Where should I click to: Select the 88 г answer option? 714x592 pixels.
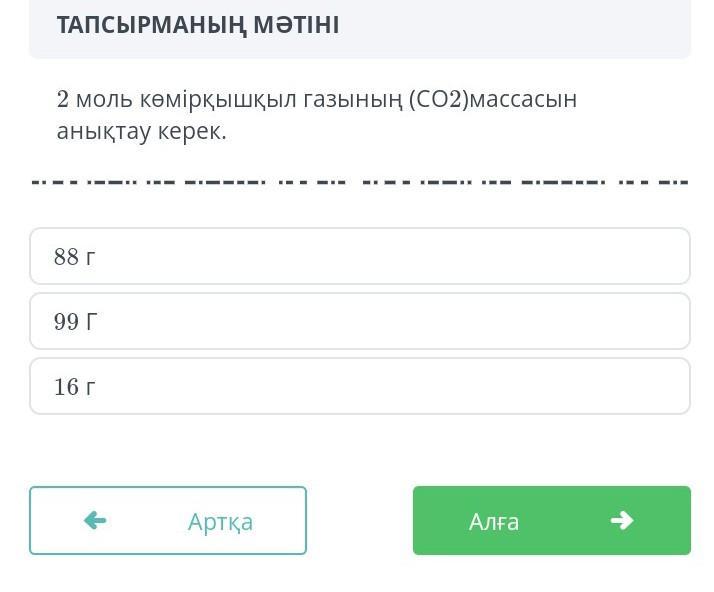click(x=359, y=256)
